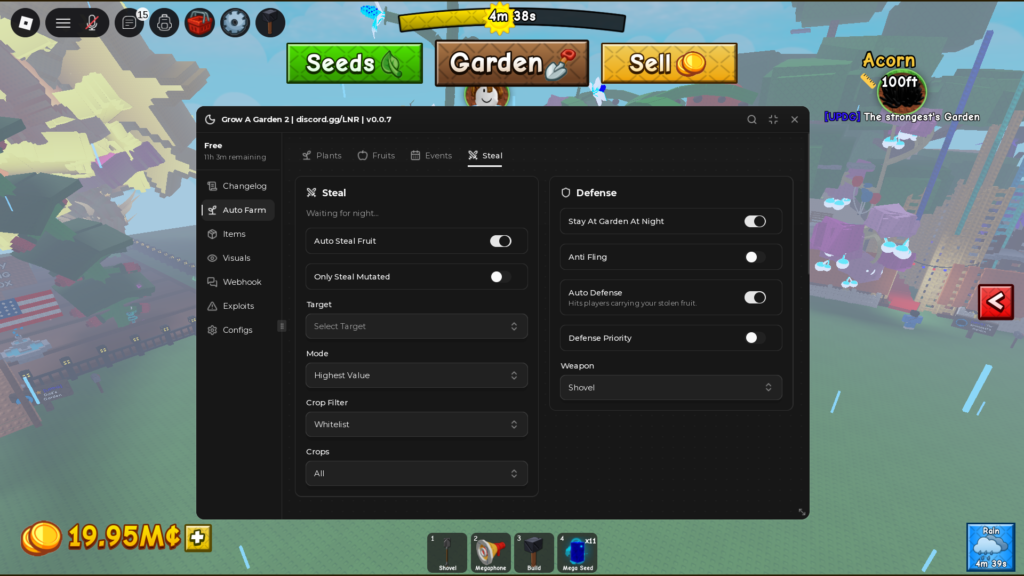
Task: Click the yellow Sell button
Action: (669, 63)
